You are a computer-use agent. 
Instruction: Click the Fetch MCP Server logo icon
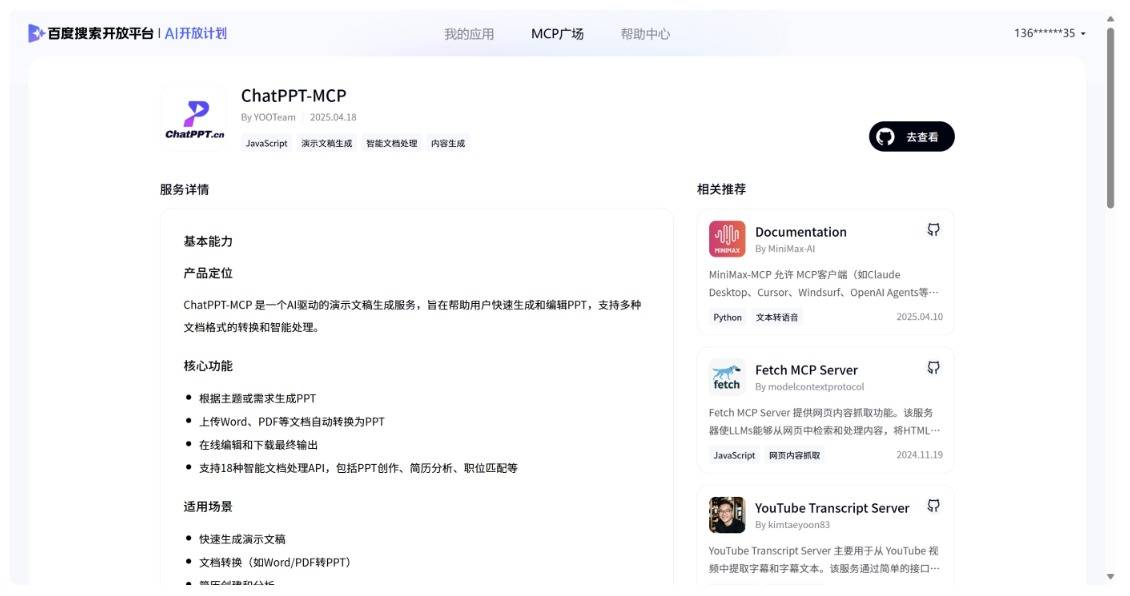pyautogui.click(x=727, y=377)
